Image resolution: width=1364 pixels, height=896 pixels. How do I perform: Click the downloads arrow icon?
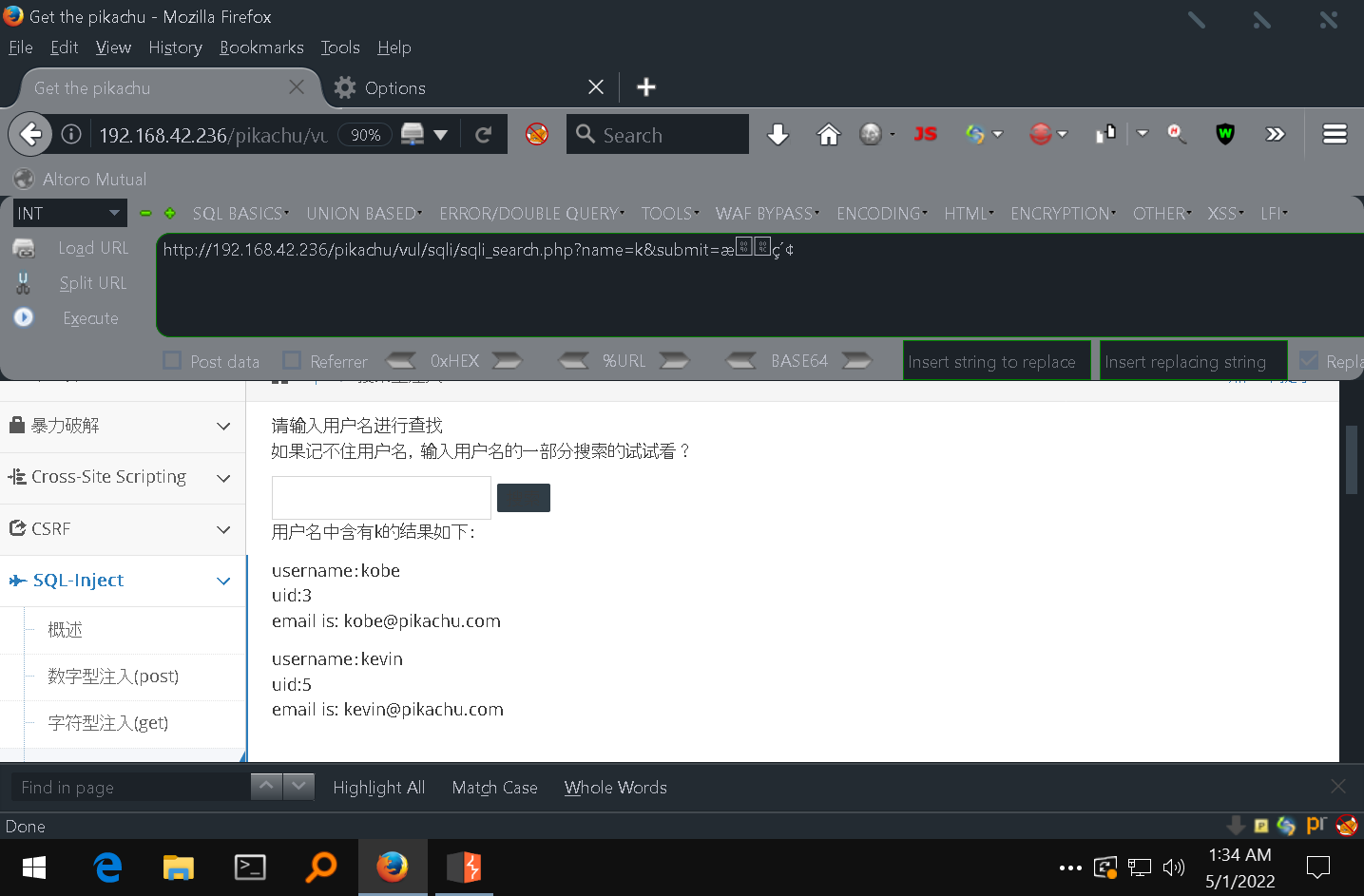click(778, 134)
